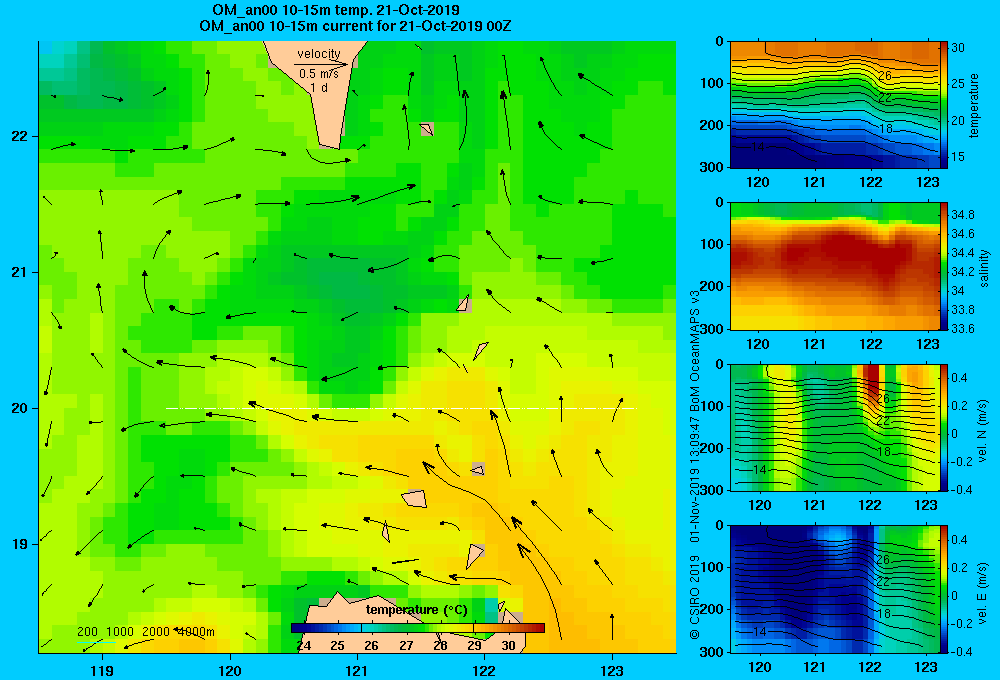
Task: Click latitude label 19 on main map axis
Action: [x=19, y=544]
